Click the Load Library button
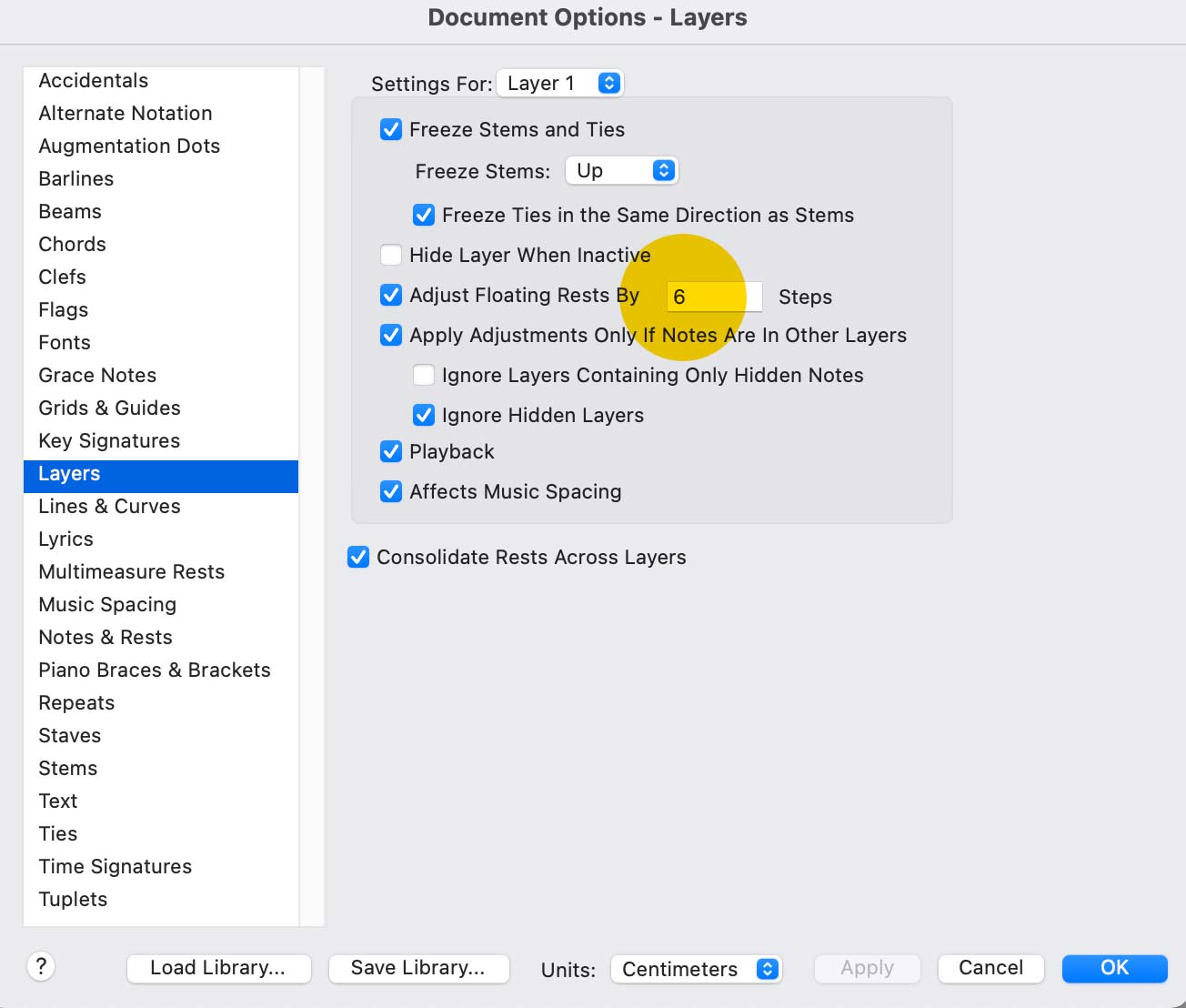This screenshot has width=1186, height=1008. [218, 968]
